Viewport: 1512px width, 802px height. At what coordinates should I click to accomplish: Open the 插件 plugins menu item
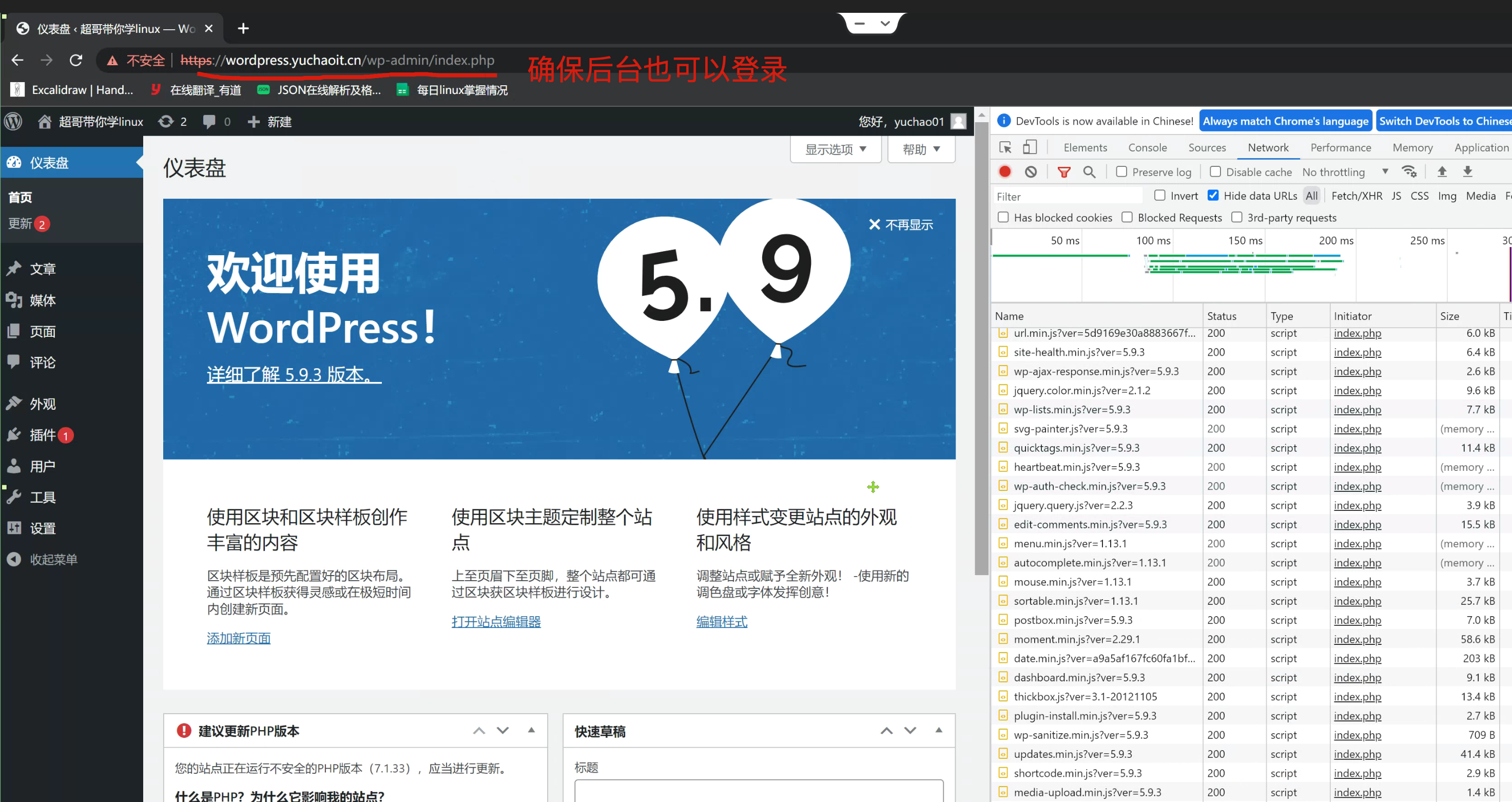pyautogui.click(x=43, y=435)
